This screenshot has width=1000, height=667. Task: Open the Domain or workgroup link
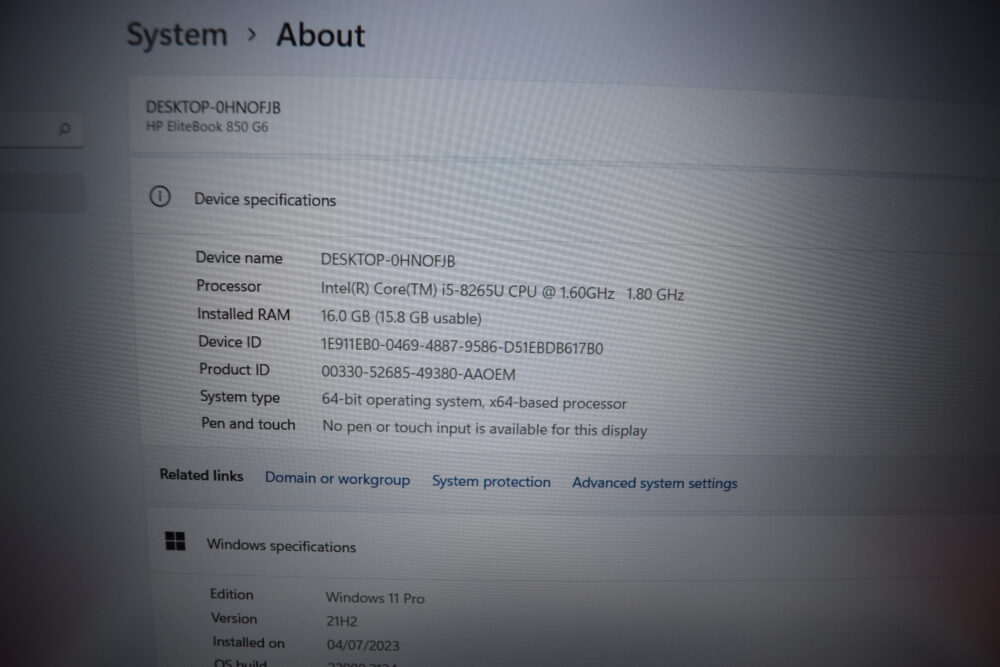click(337, 478)
